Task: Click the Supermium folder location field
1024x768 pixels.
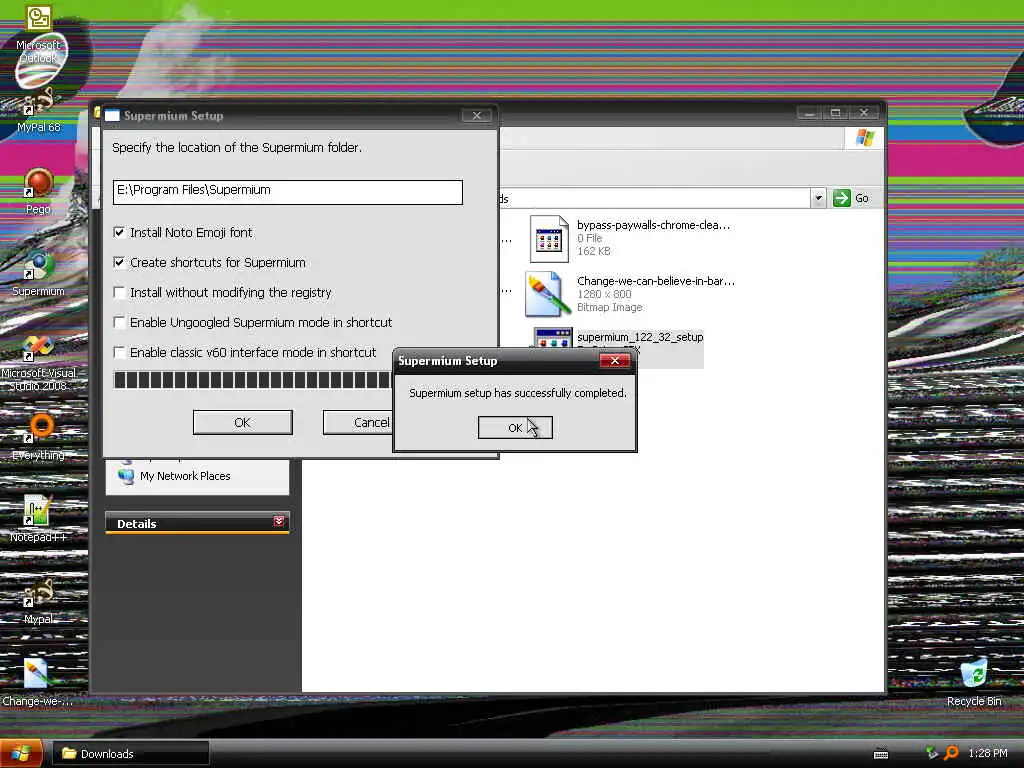Action: (x=287, y=191)
